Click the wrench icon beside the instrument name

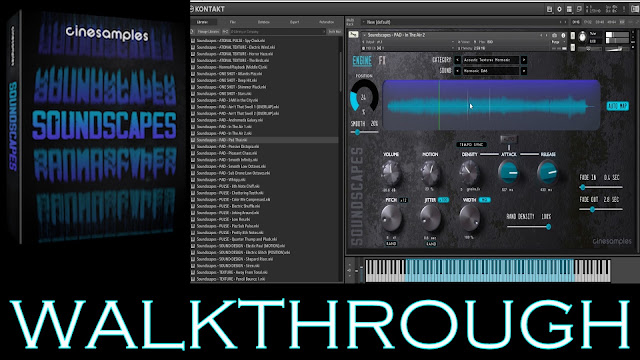(x=353, y=35)
